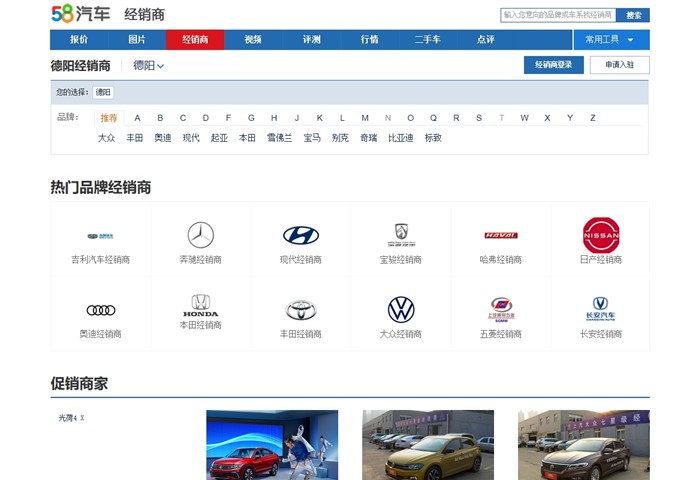This screenshot has width=700, height=480.
Task: Go to the 报价 tab
Action: click(79, 40)
